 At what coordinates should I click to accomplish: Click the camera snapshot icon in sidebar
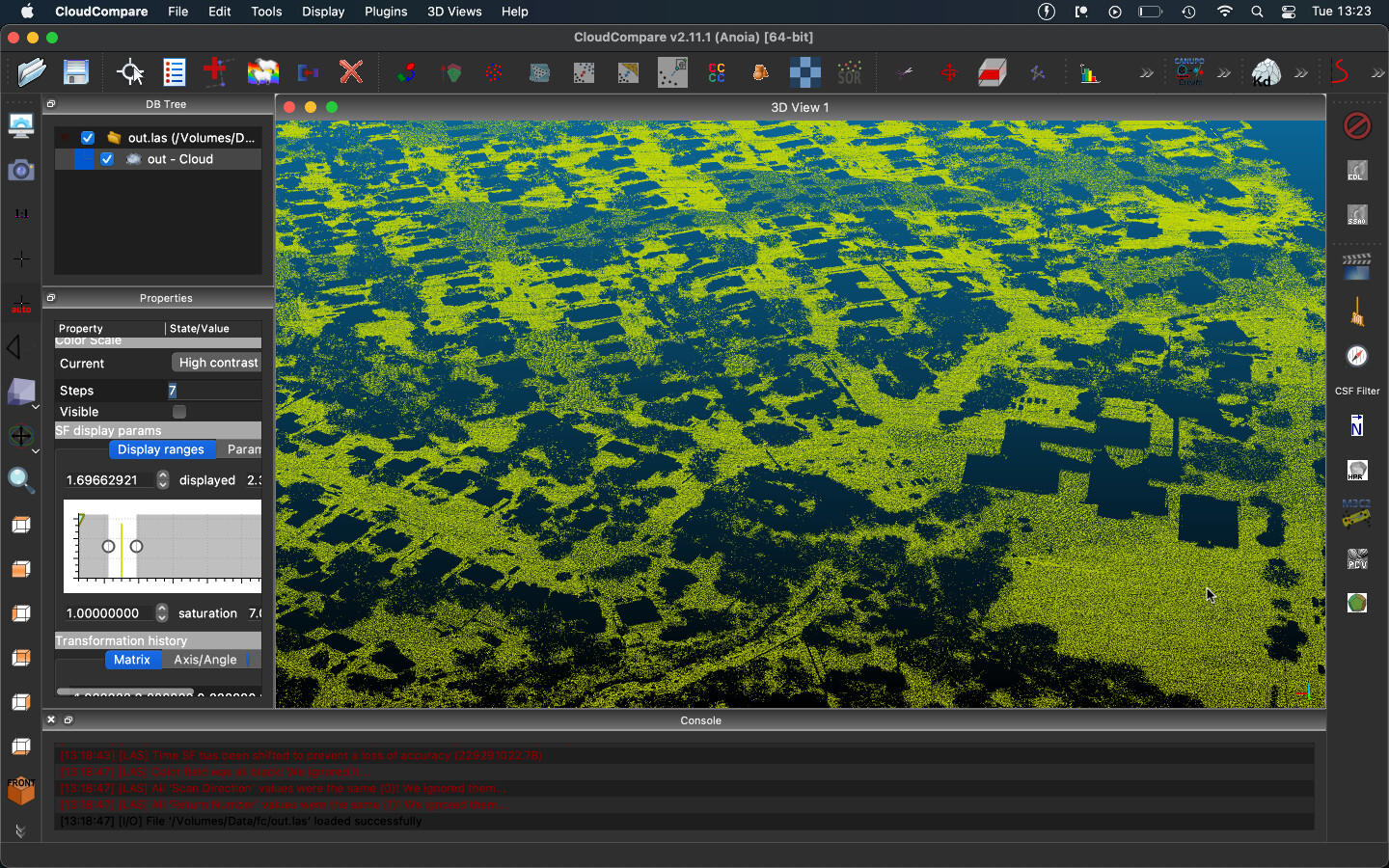[x=20, y=171]
